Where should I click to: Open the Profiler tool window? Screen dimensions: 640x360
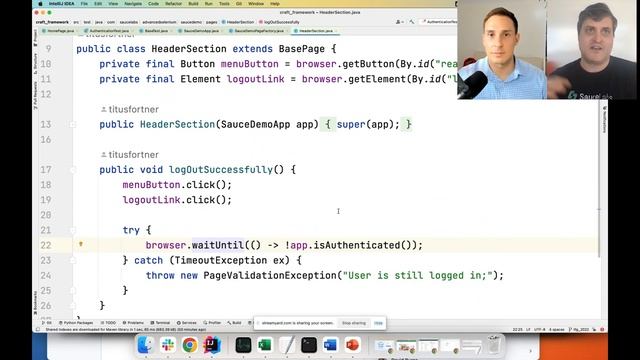pos(212,323)
